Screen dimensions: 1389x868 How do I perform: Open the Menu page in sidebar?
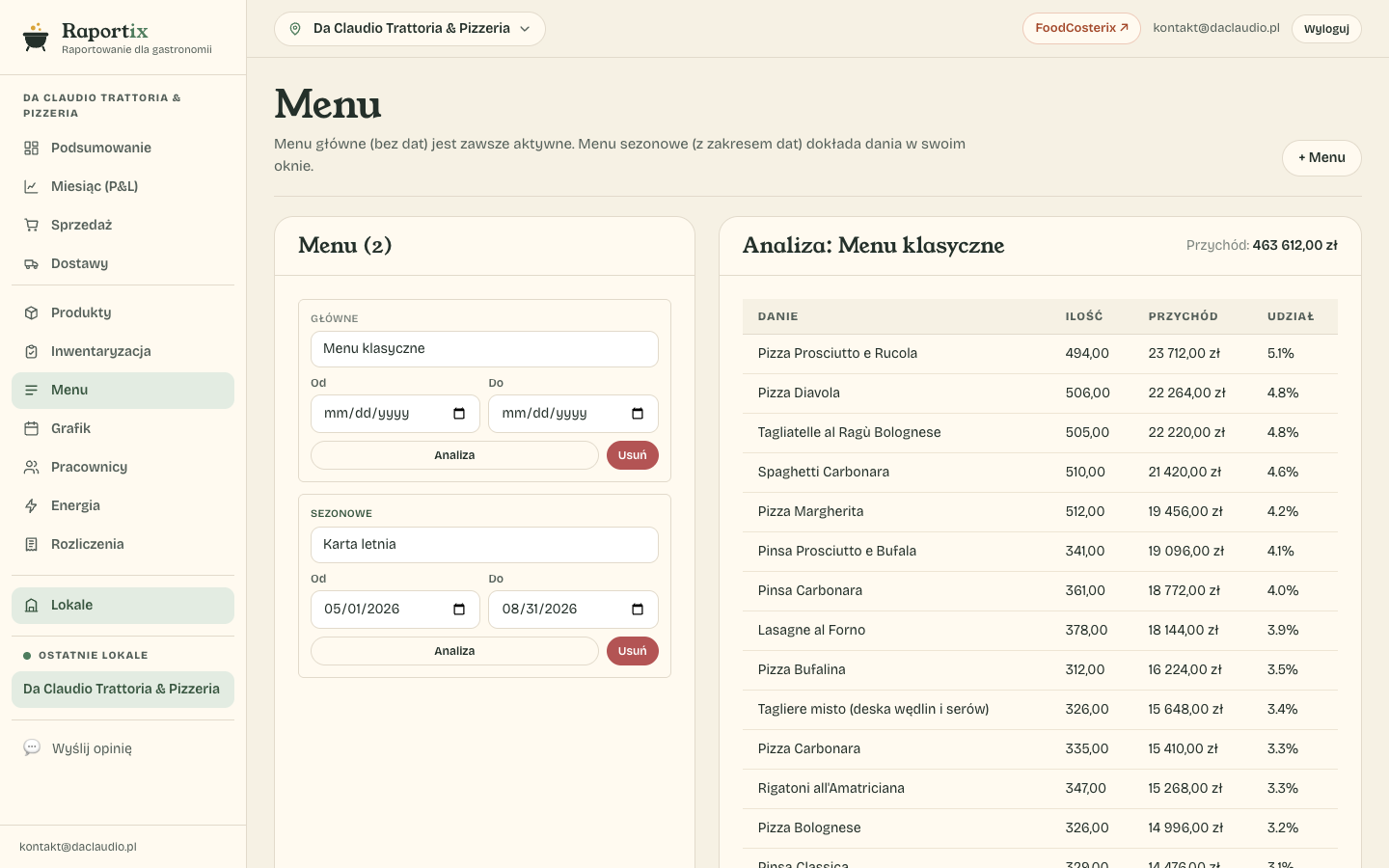[123, 390]
